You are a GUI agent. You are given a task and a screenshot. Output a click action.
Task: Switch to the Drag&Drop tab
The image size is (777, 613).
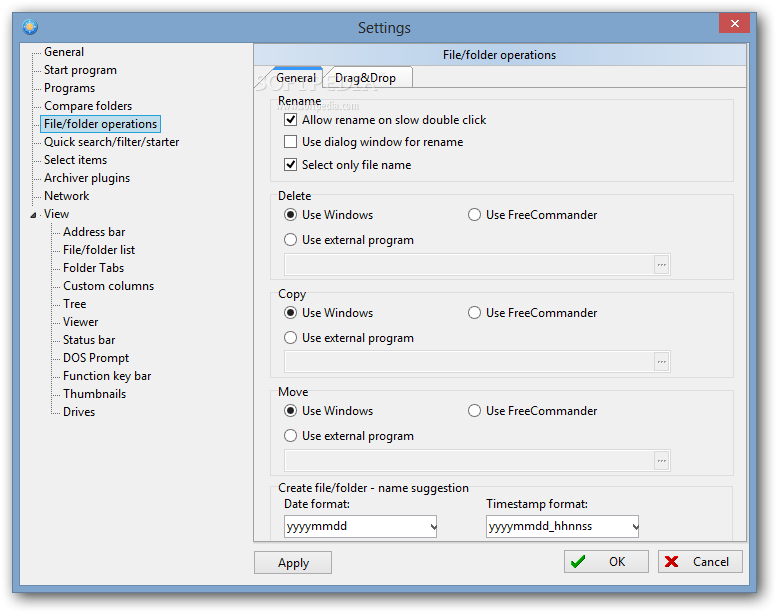tap(366, 78)
